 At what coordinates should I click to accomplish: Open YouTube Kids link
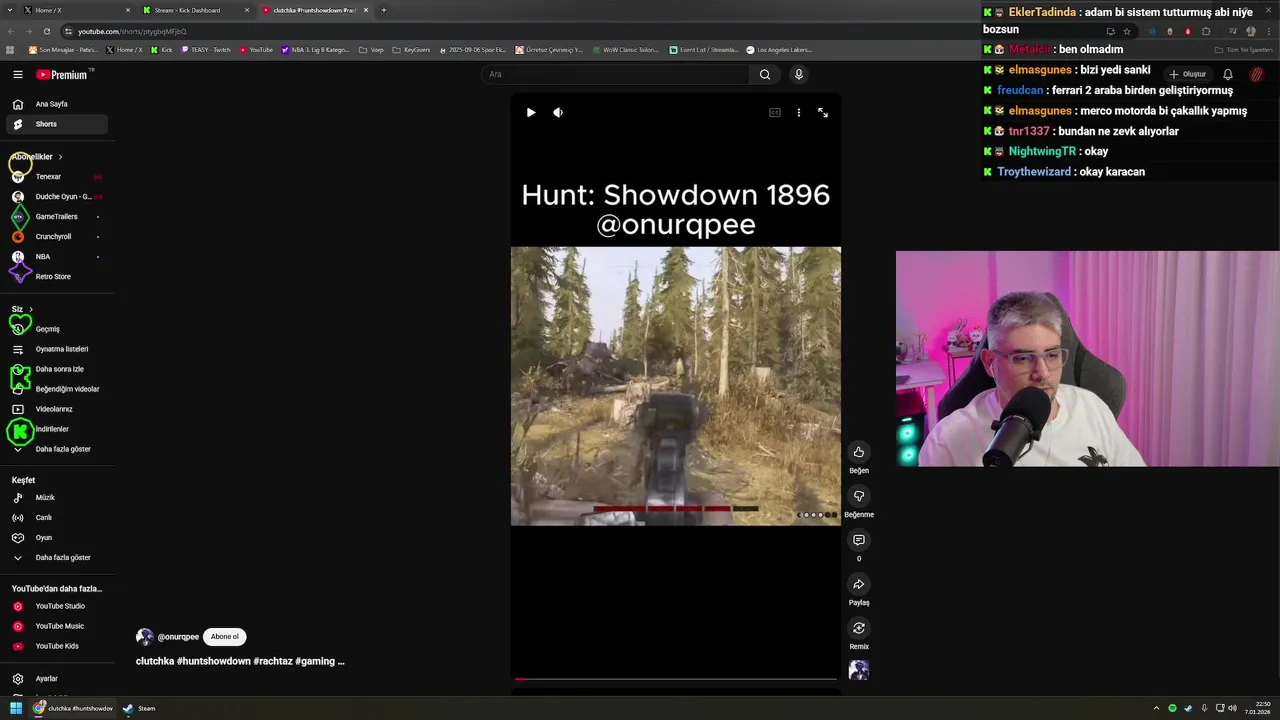(56, 646)
